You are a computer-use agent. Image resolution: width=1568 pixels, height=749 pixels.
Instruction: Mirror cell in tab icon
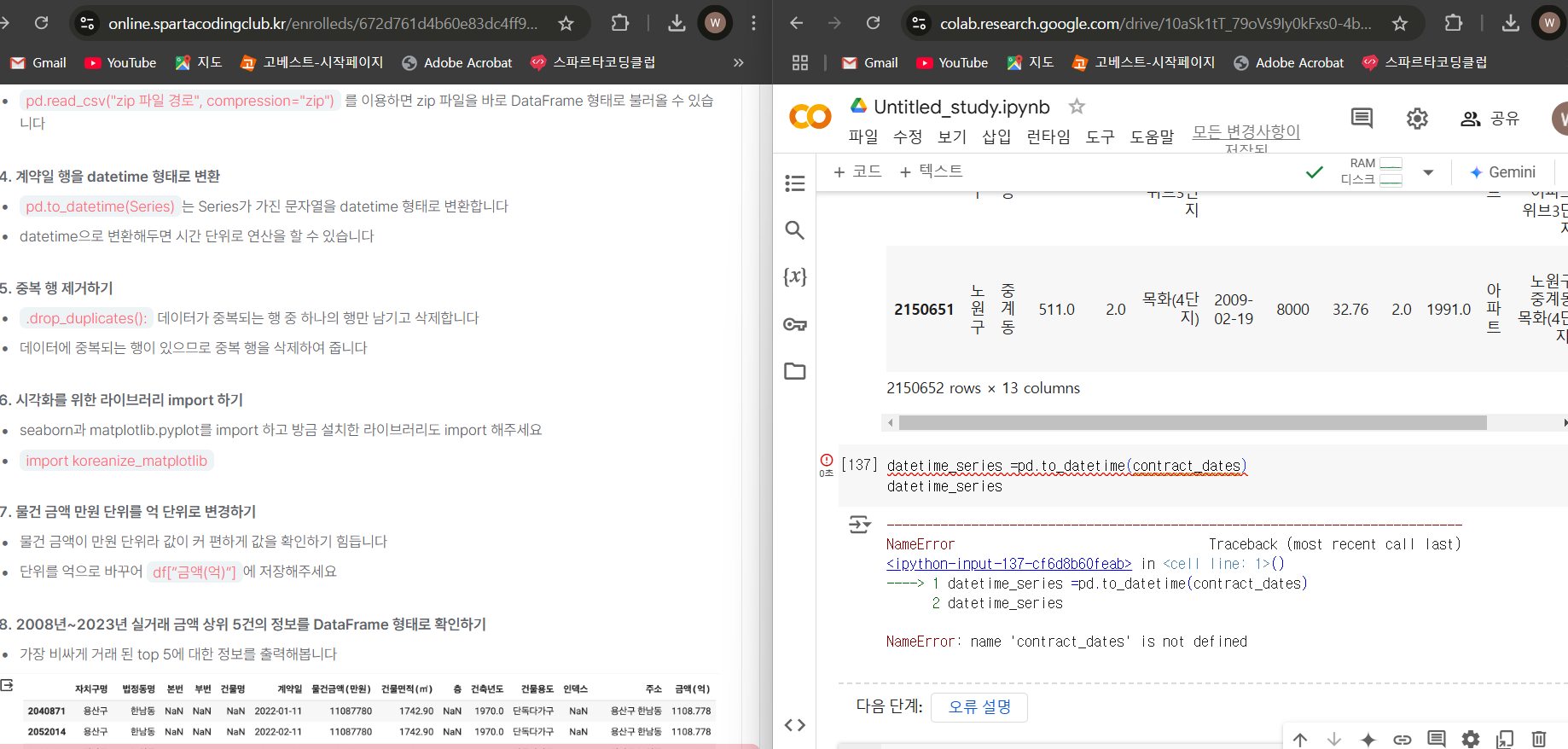tap(1505, 740)
